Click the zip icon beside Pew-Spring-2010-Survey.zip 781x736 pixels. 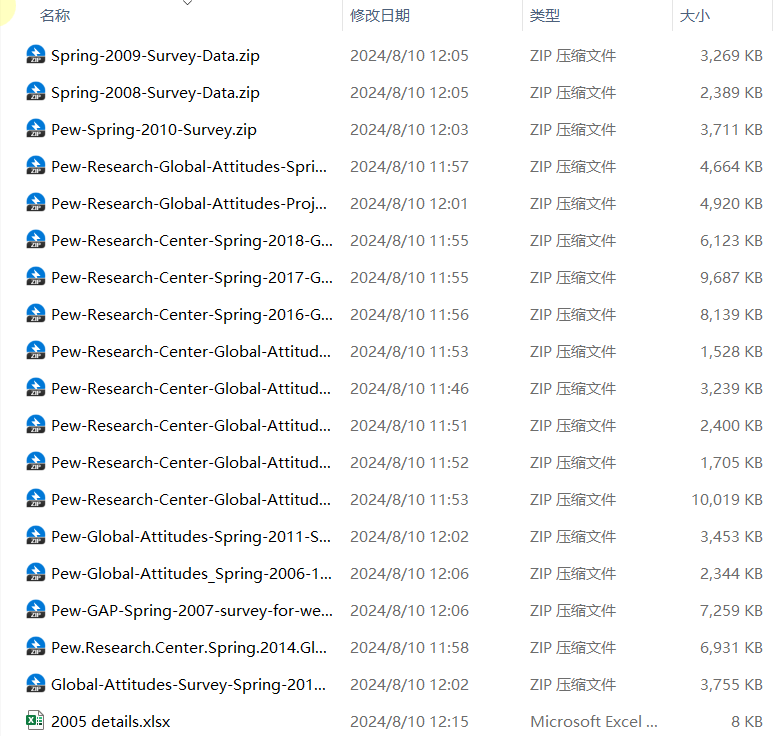click(x=35, y=129)
